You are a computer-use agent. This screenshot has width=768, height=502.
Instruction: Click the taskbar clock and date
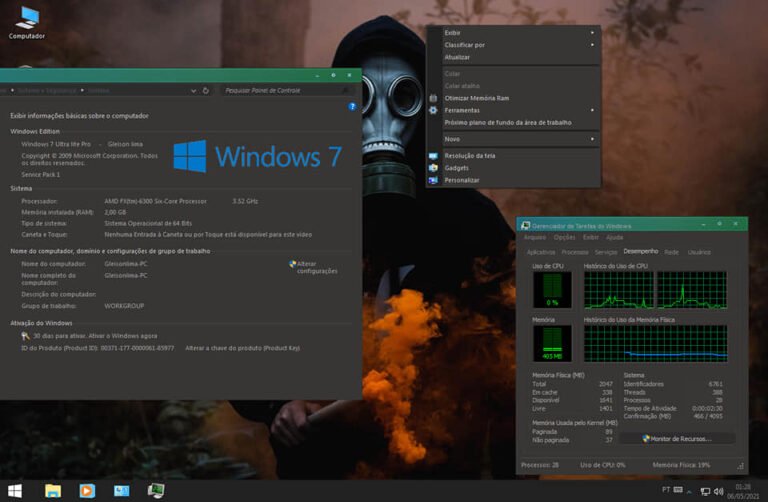tap(743, 492)
